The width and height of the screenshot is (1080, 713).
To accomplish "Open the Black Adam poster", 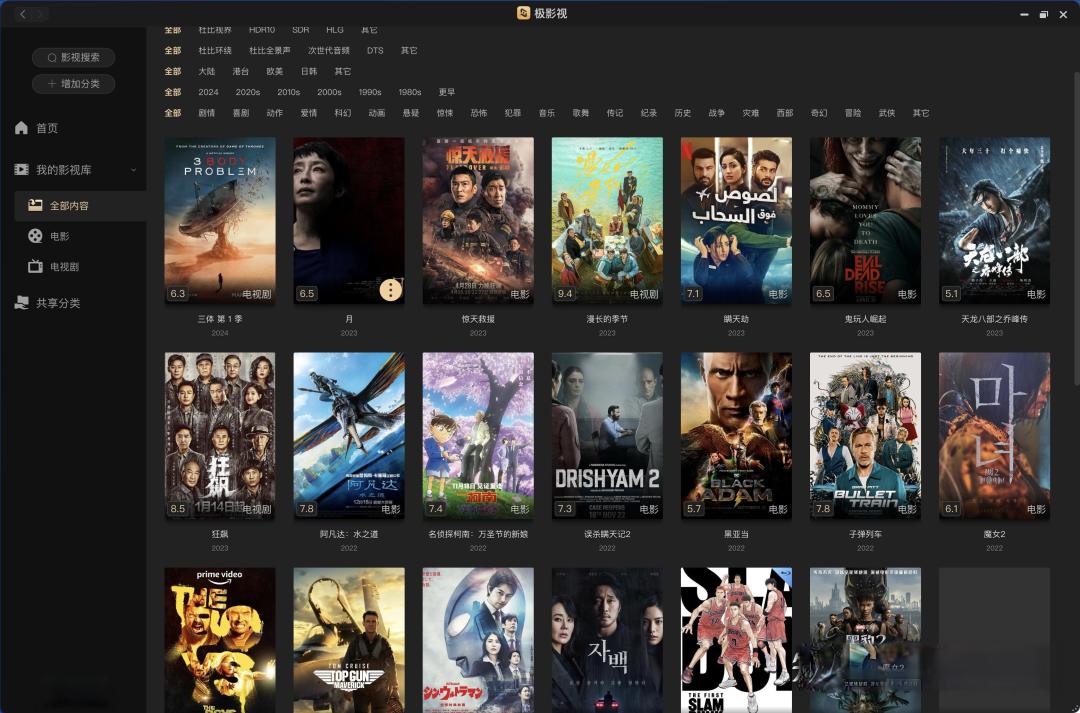I will 736,435.
